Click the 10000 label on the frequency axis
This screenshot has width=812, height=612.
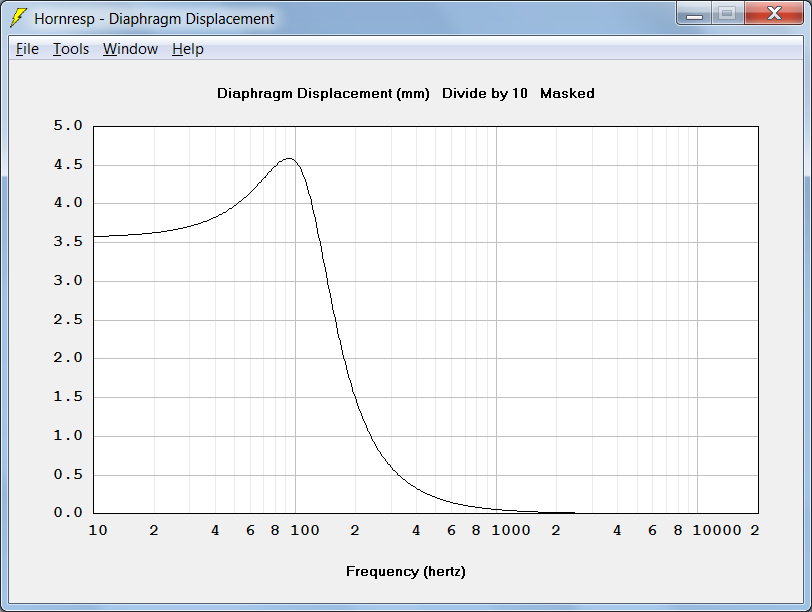pos(717,530)
